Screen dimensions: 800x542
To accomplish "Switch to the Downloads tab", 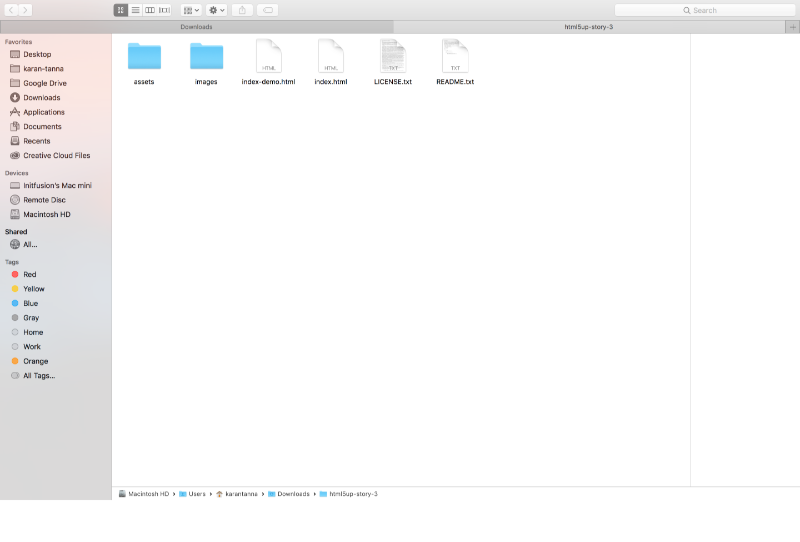I will coord(196,27).
